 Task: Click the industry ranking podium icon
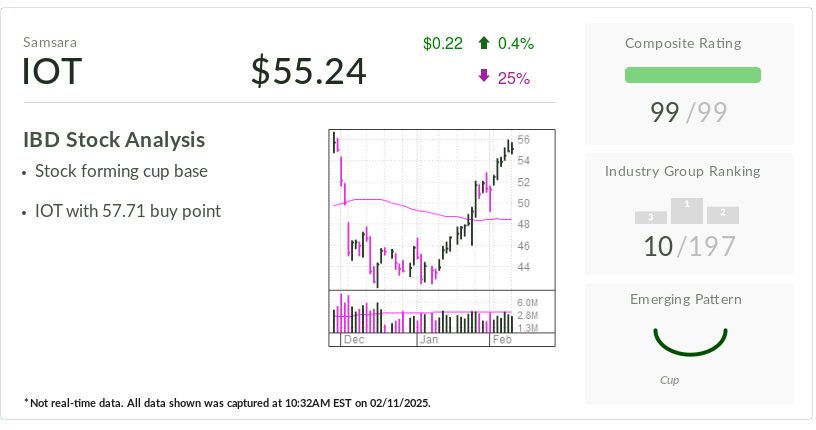coord(687,211)
